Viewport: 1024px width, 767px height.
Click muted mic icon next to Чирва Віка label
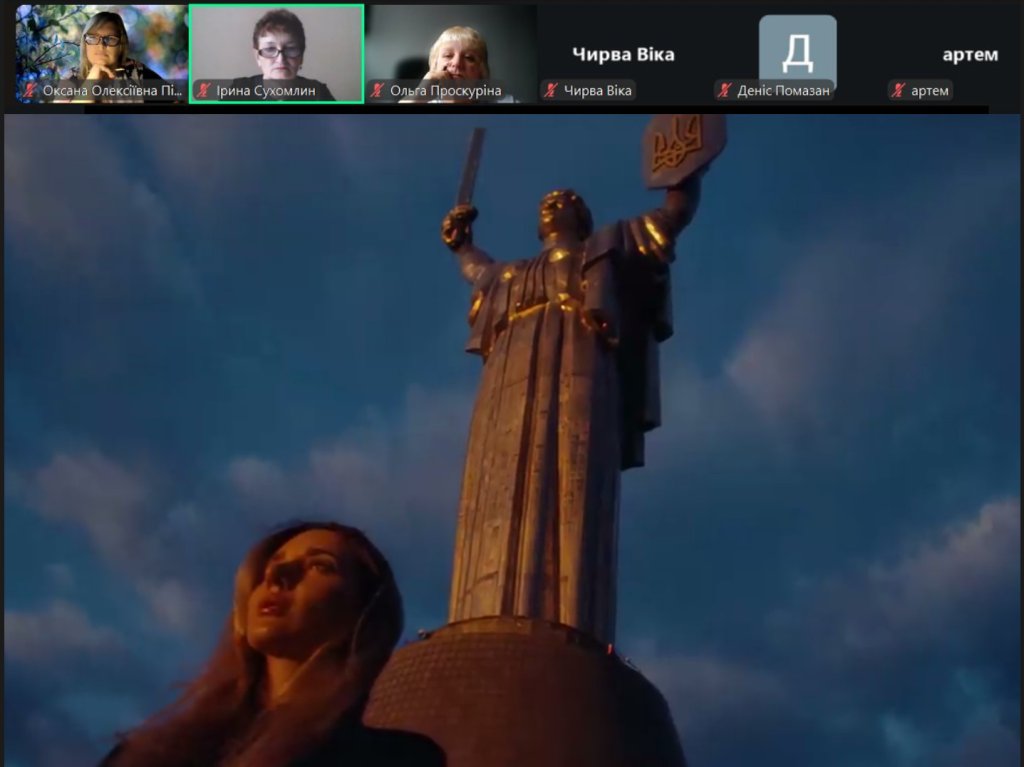pyautogui.click(x=551, y=91)
